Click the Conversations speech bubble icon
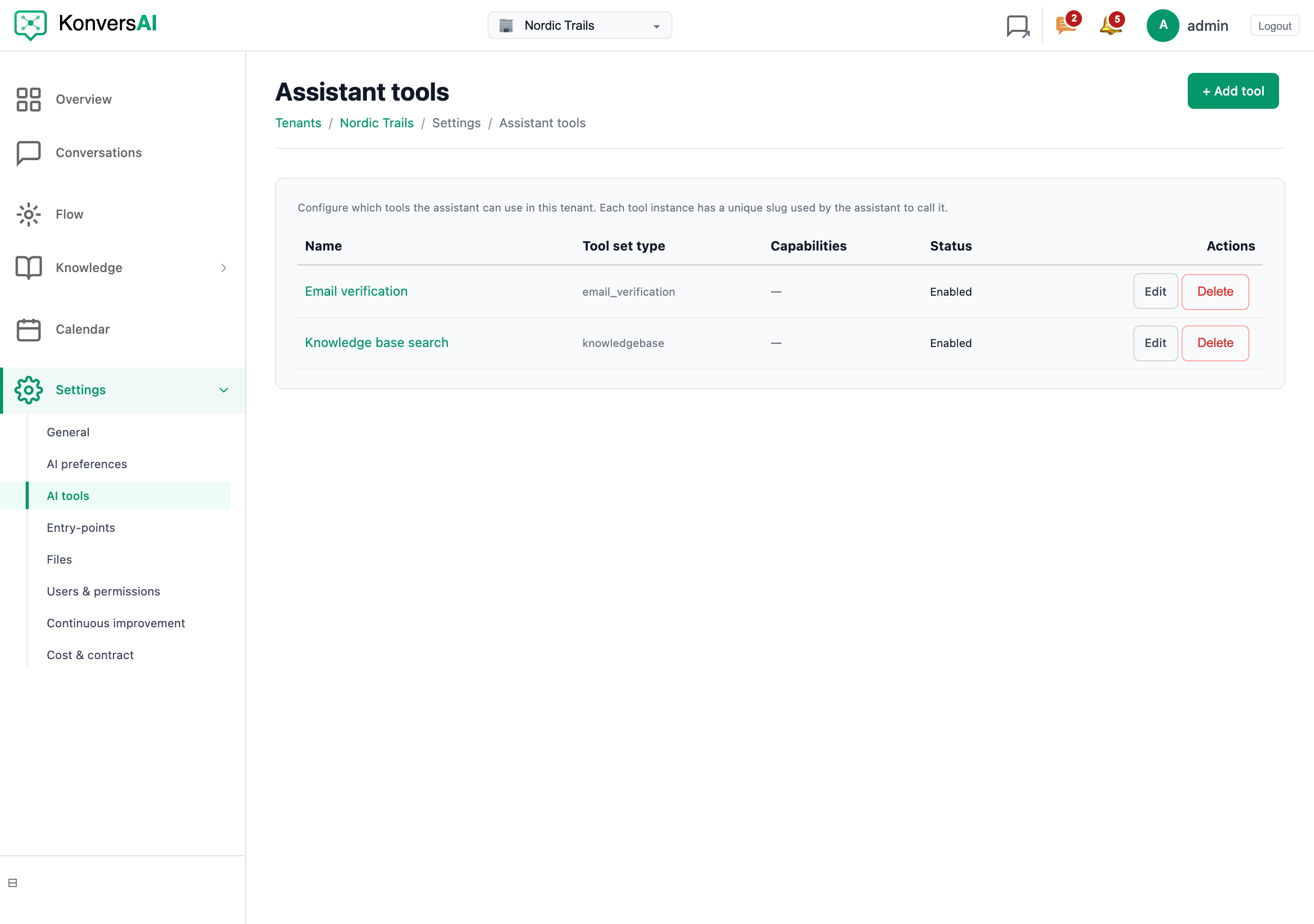This screenshot has width=1314, height=924. (x=29, y=153)
